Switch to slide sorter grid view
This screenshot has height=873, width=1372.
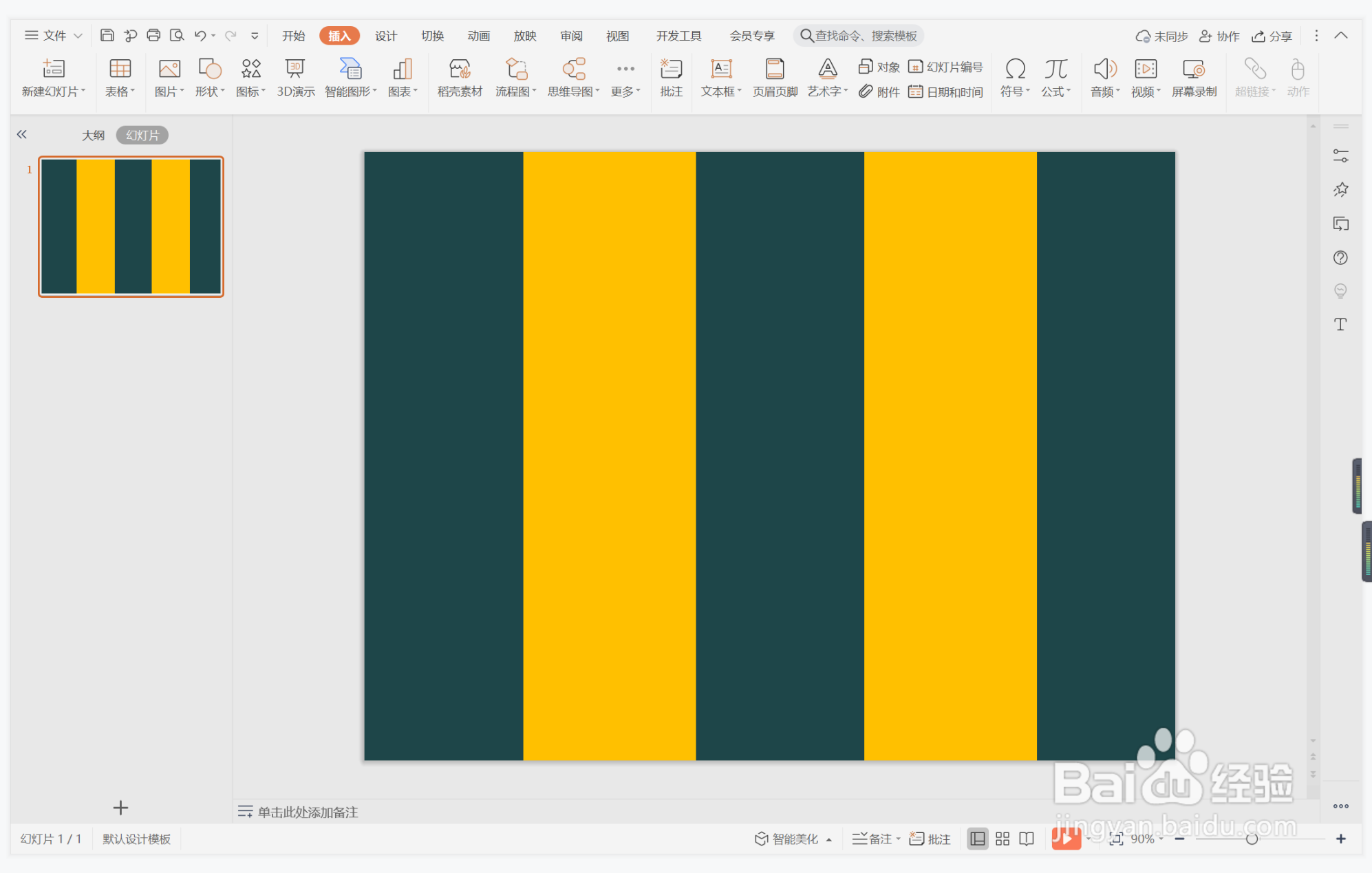click(1003, 839)
